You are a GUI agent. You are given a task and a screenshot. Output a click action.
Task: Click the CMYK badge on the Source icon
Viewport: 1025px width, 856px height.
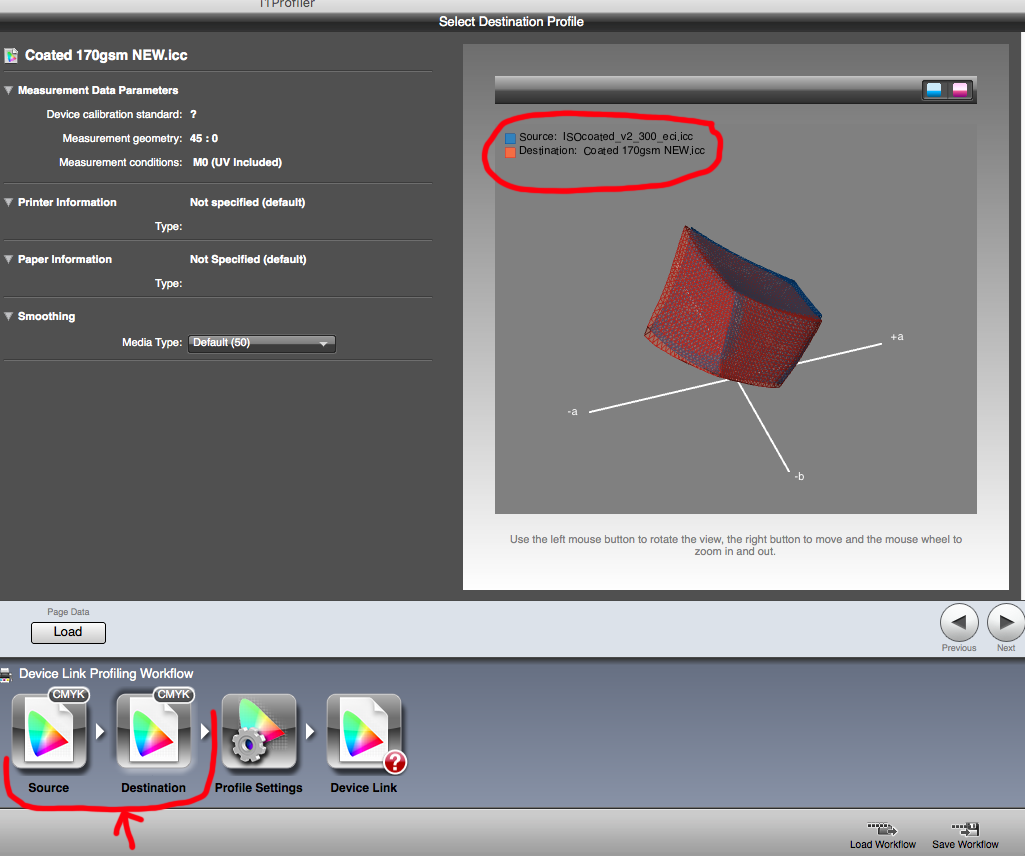point(69,694)
